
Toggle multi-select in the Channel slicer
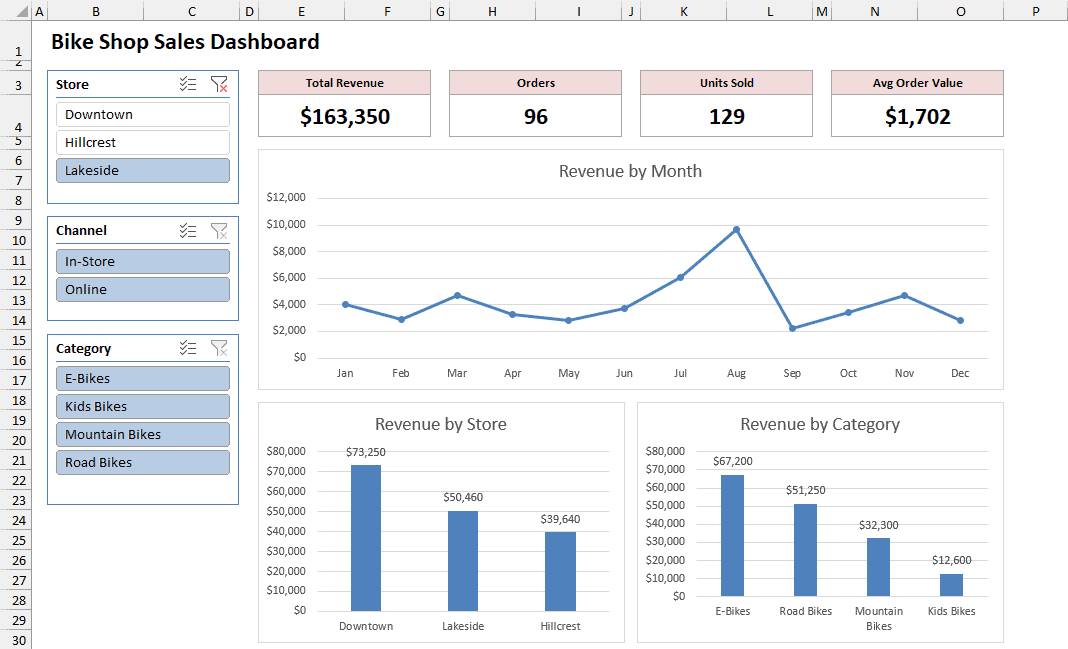[x=188, y=230]
